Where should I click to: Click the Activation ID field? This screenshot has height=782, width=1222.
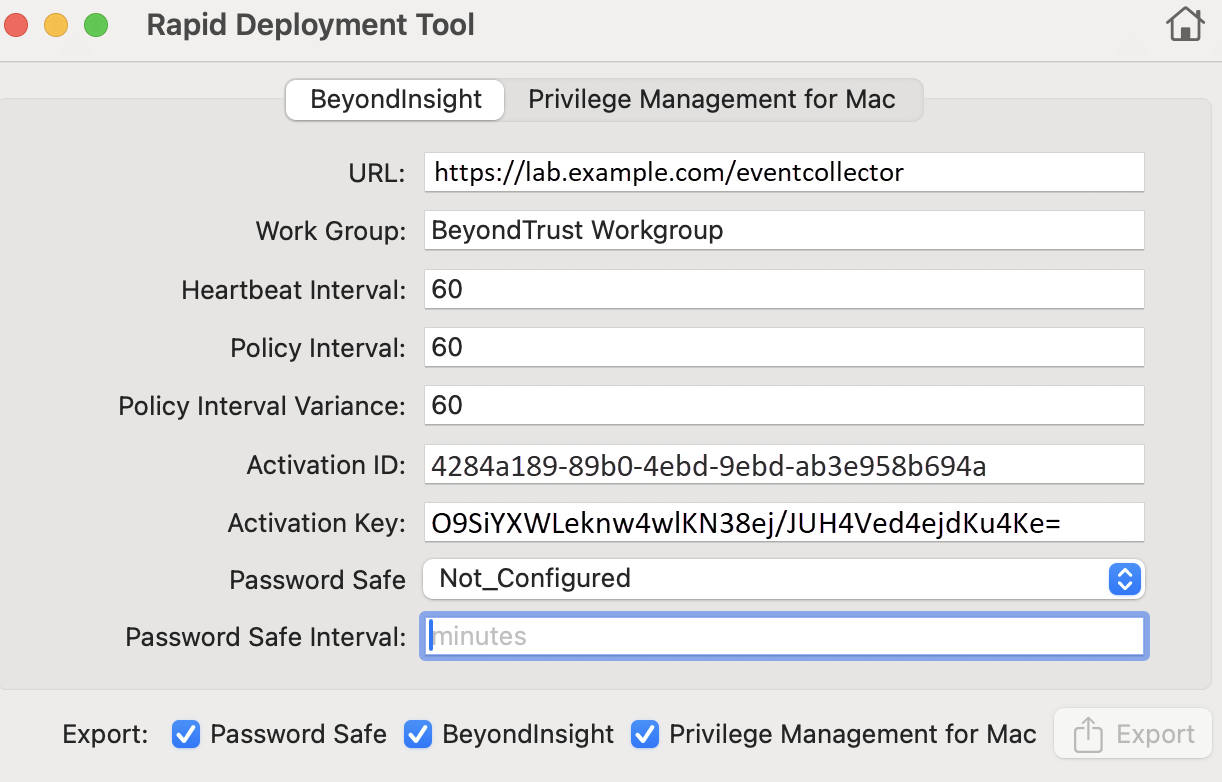click(785, 464)
